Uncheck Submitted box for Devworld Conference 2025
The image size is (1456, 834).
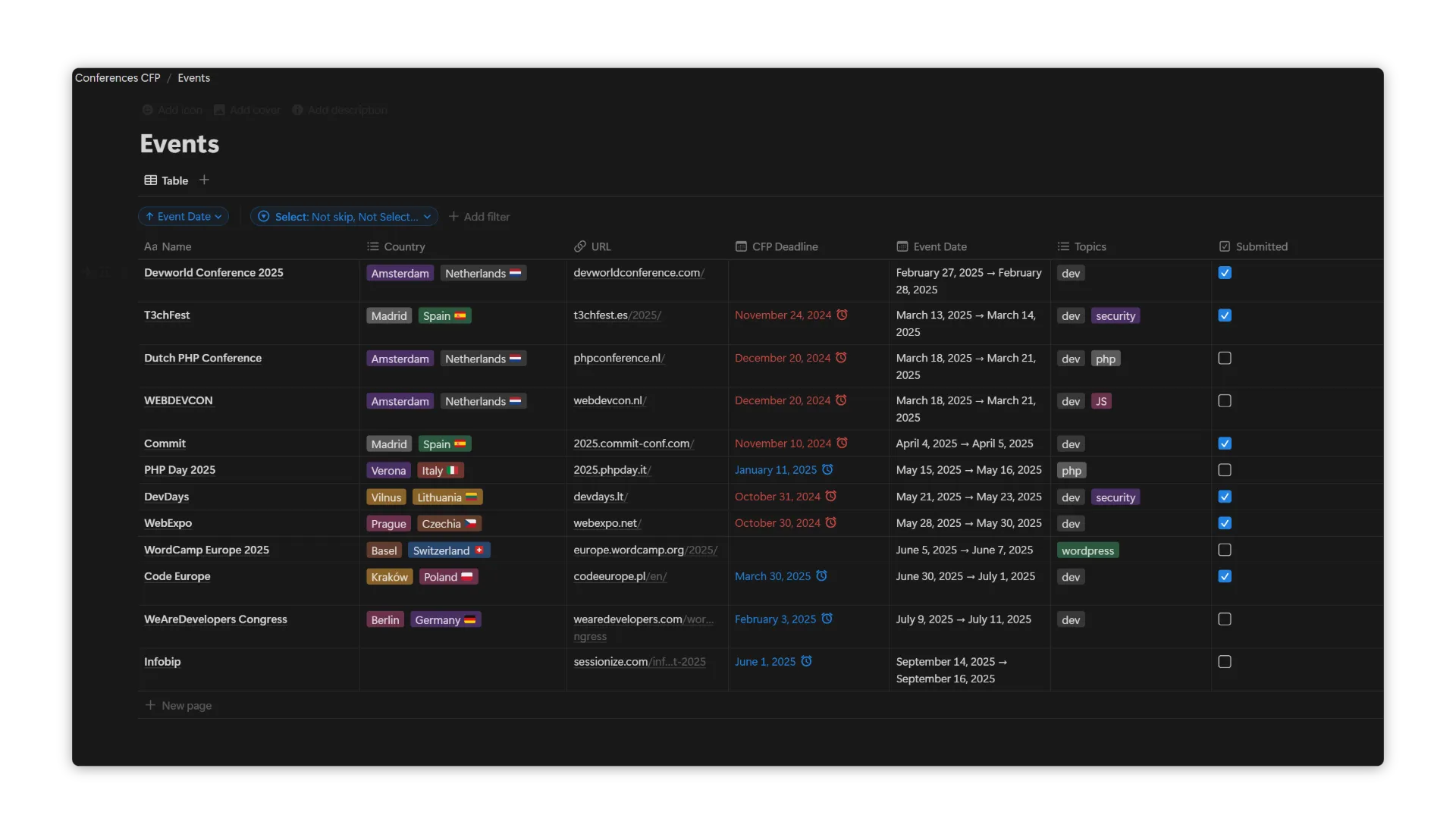click(x=1224, y=273)
